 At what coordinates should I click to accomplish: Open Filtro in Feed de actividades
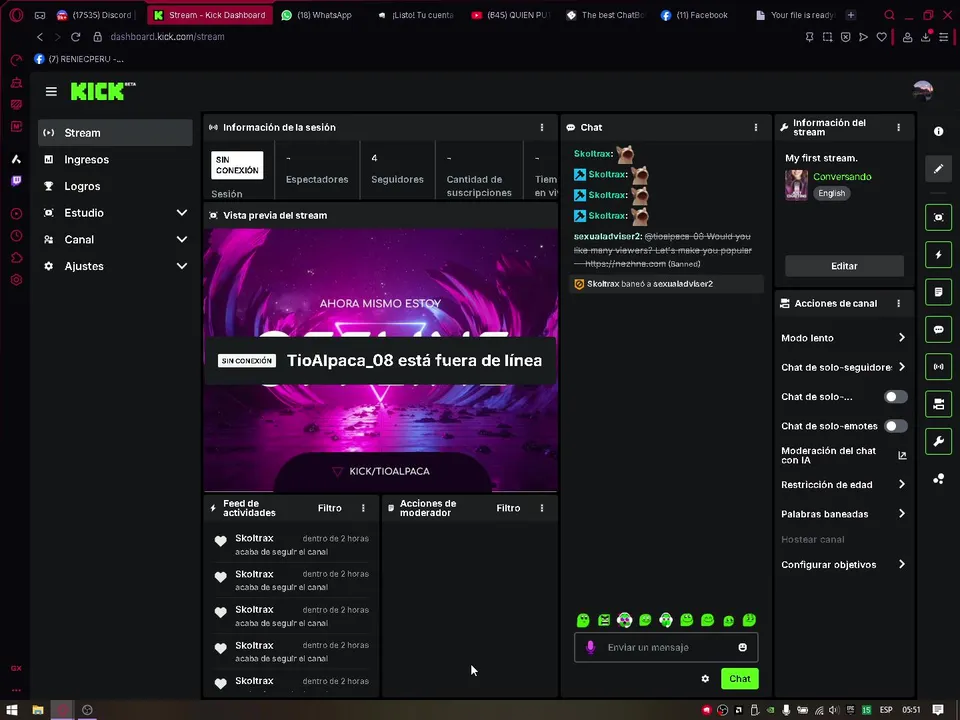point(329,508)
